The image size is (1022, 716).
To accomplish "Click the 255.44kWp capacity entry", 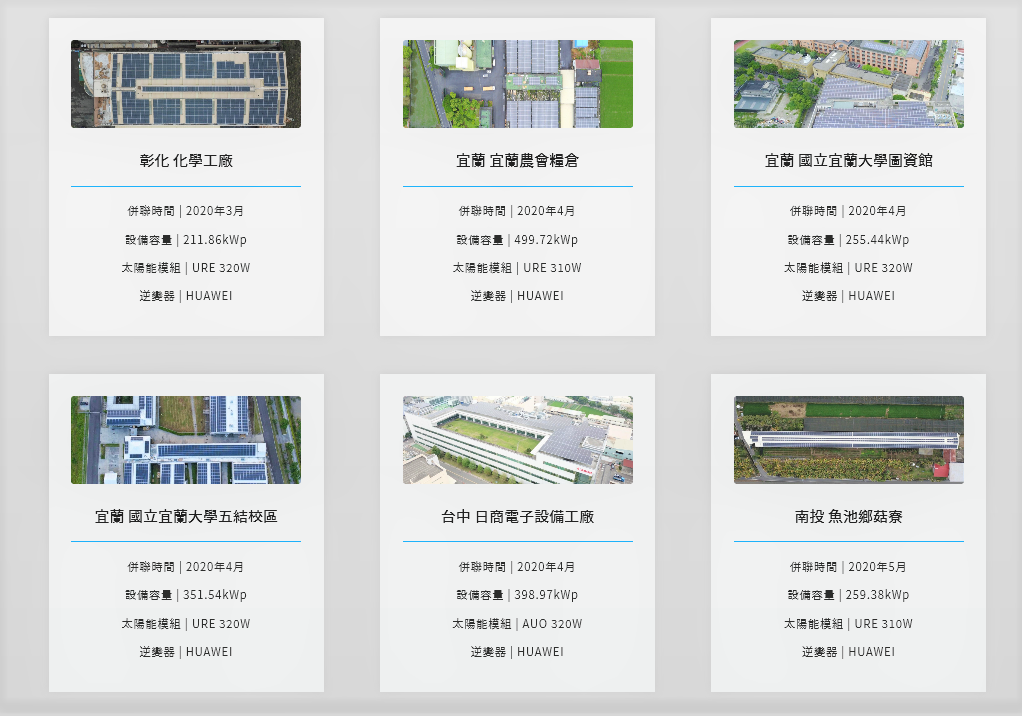I will [x=848, y=240].
